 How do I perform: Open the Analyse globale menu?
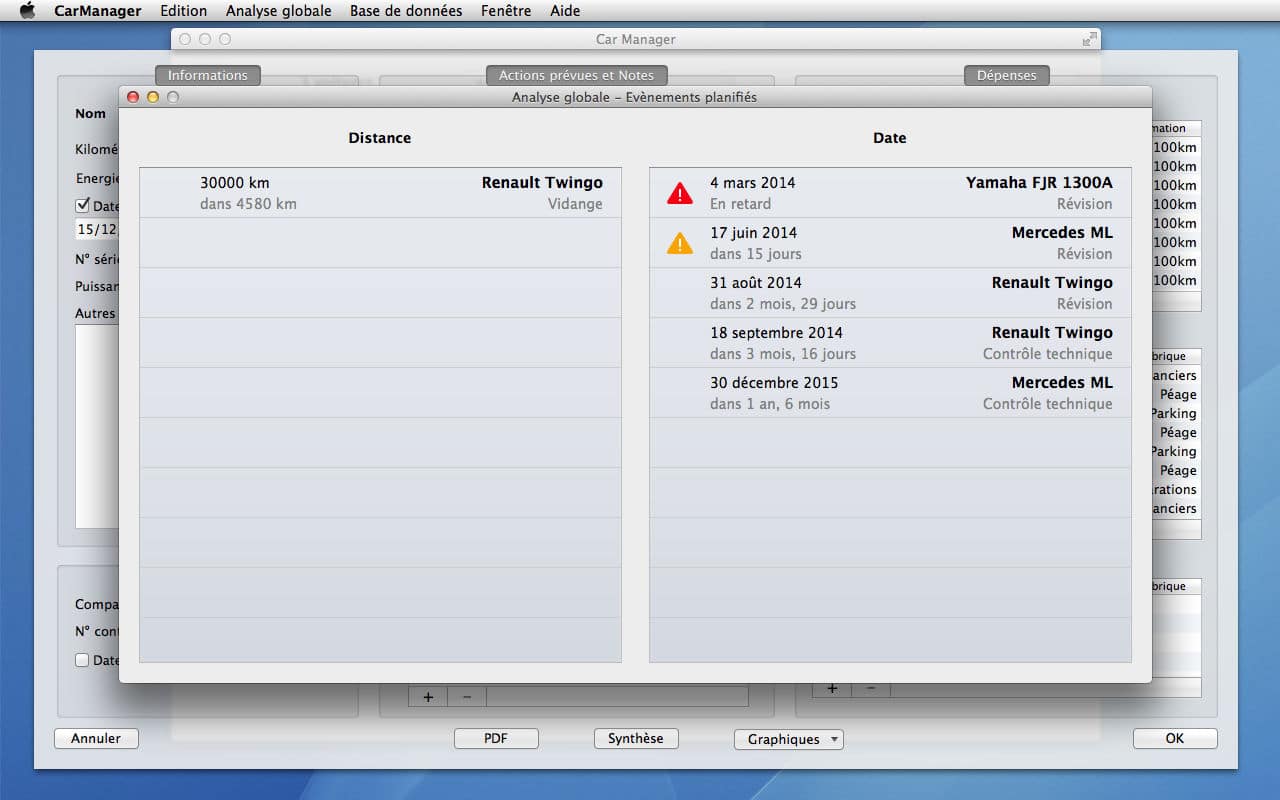[x=279, y=11]
